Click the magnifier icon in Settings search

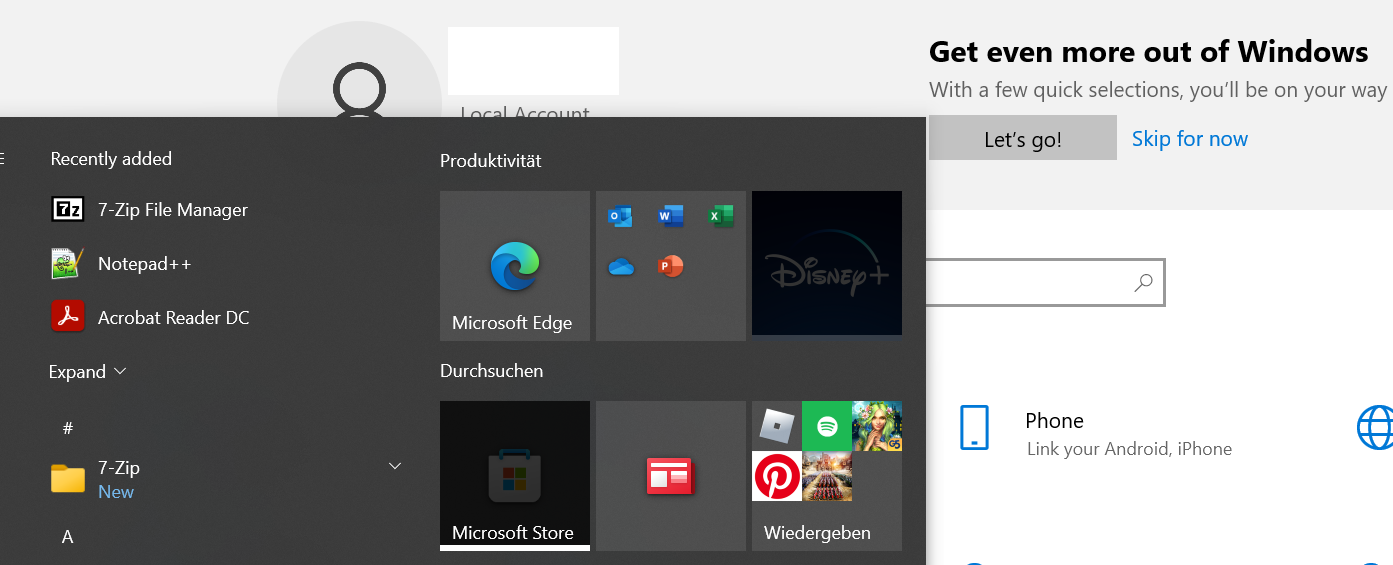(1144, 283)
